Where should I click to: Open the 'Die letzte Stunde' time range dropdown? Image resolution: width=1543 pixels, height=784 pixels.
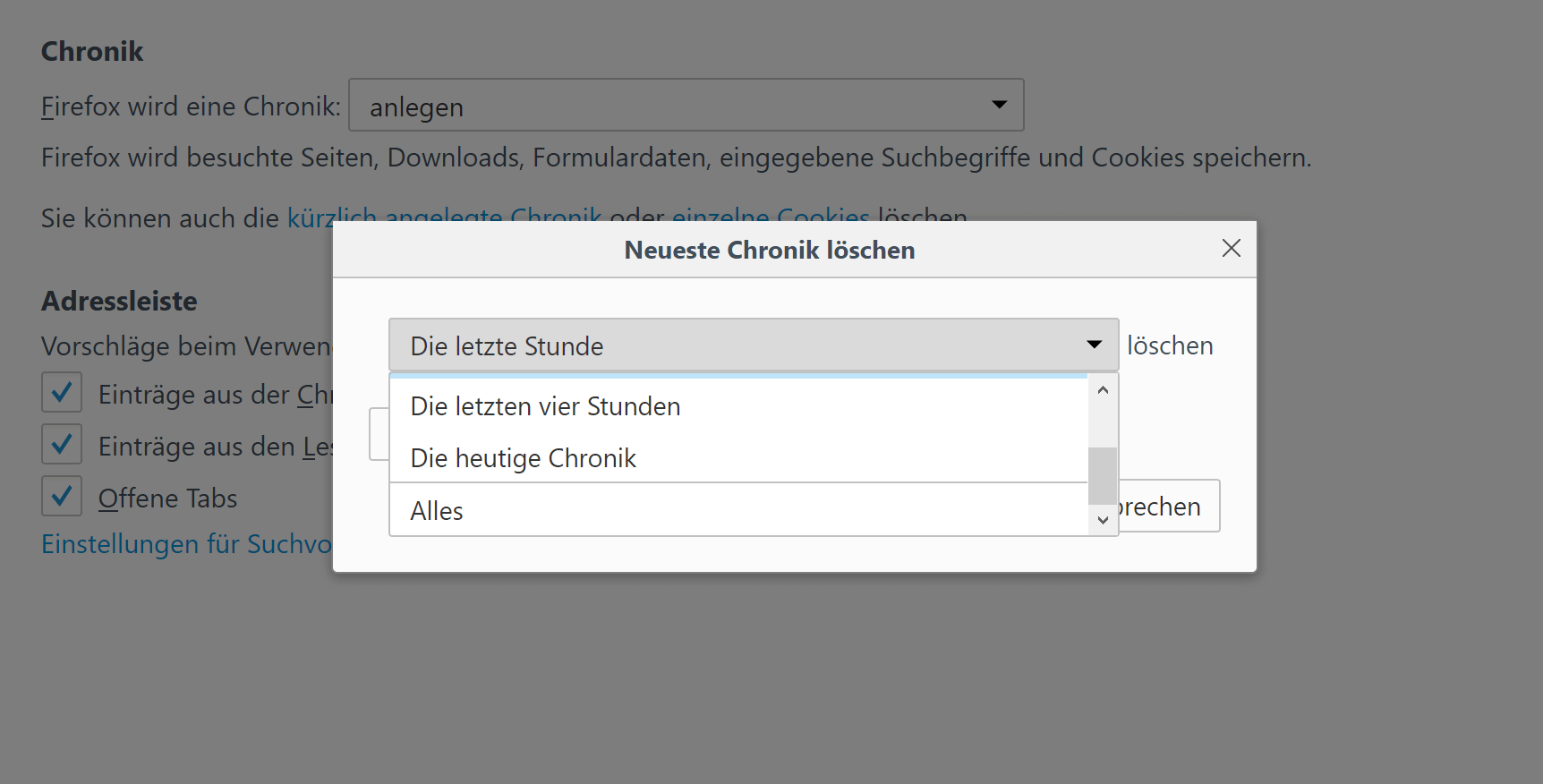[754, 345]
